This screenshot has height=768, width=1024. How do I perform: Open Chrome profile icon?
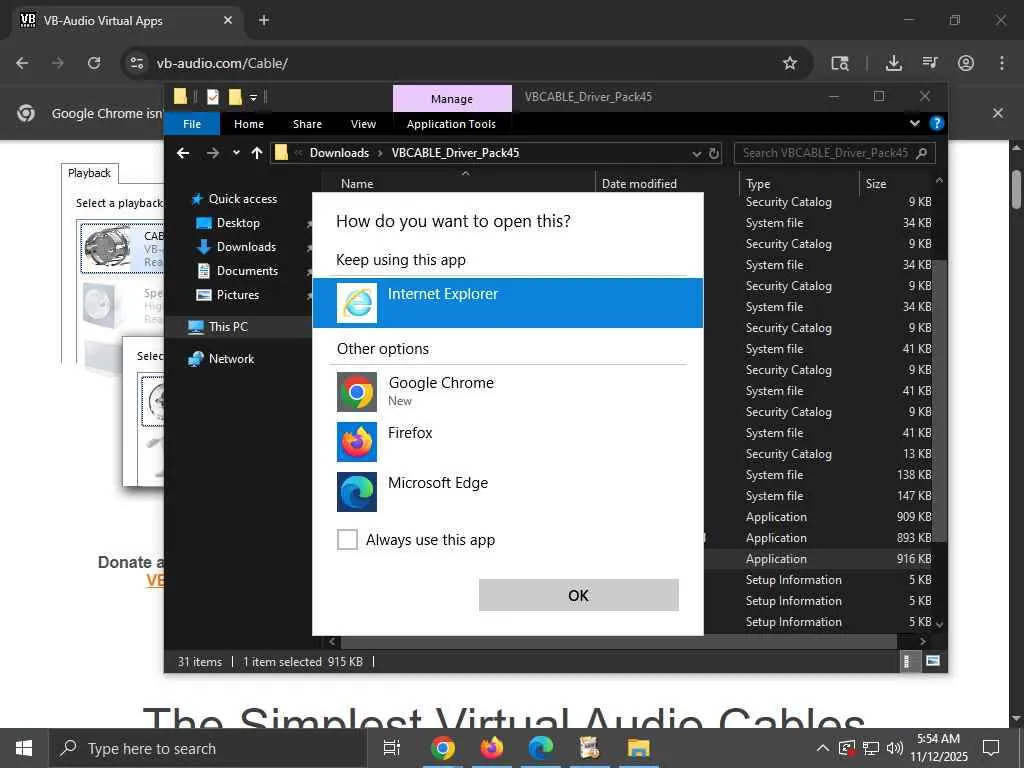click(x=966, y=63)
